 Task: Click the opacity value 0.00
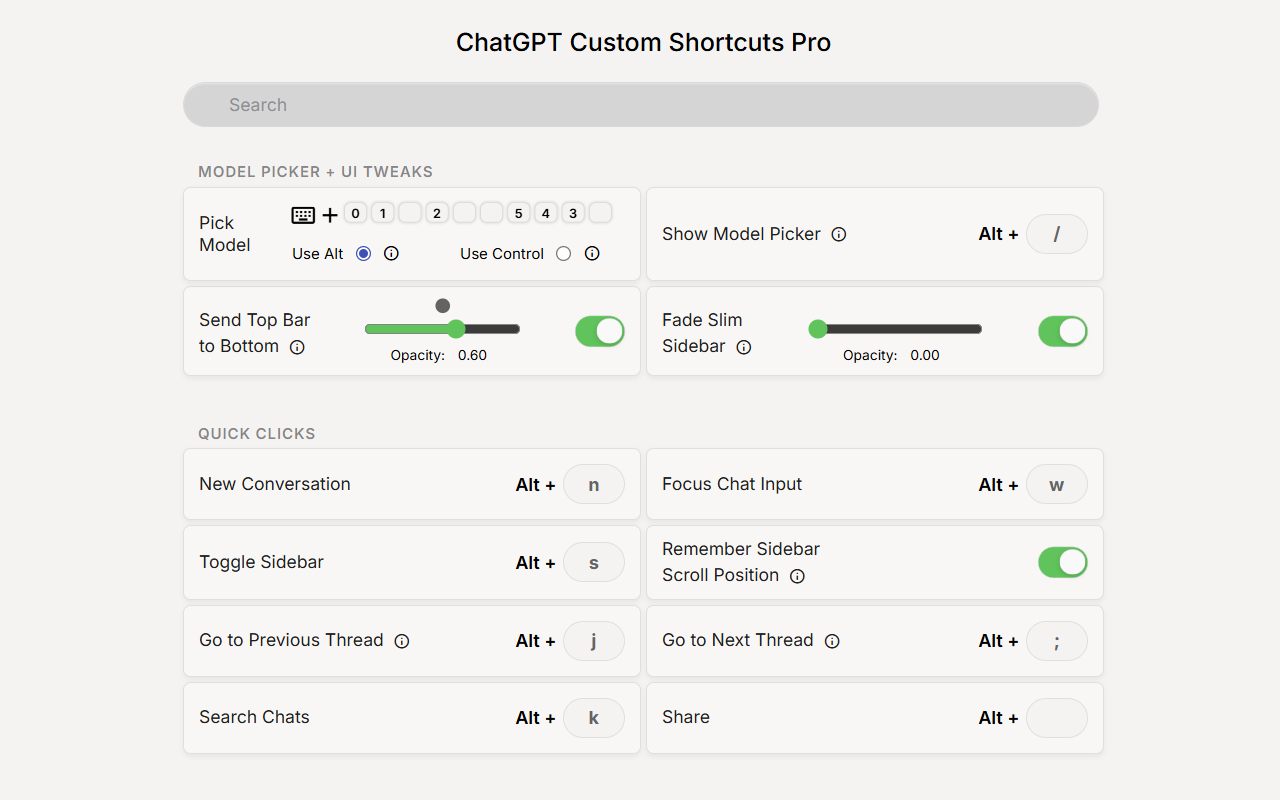point(925,355)
